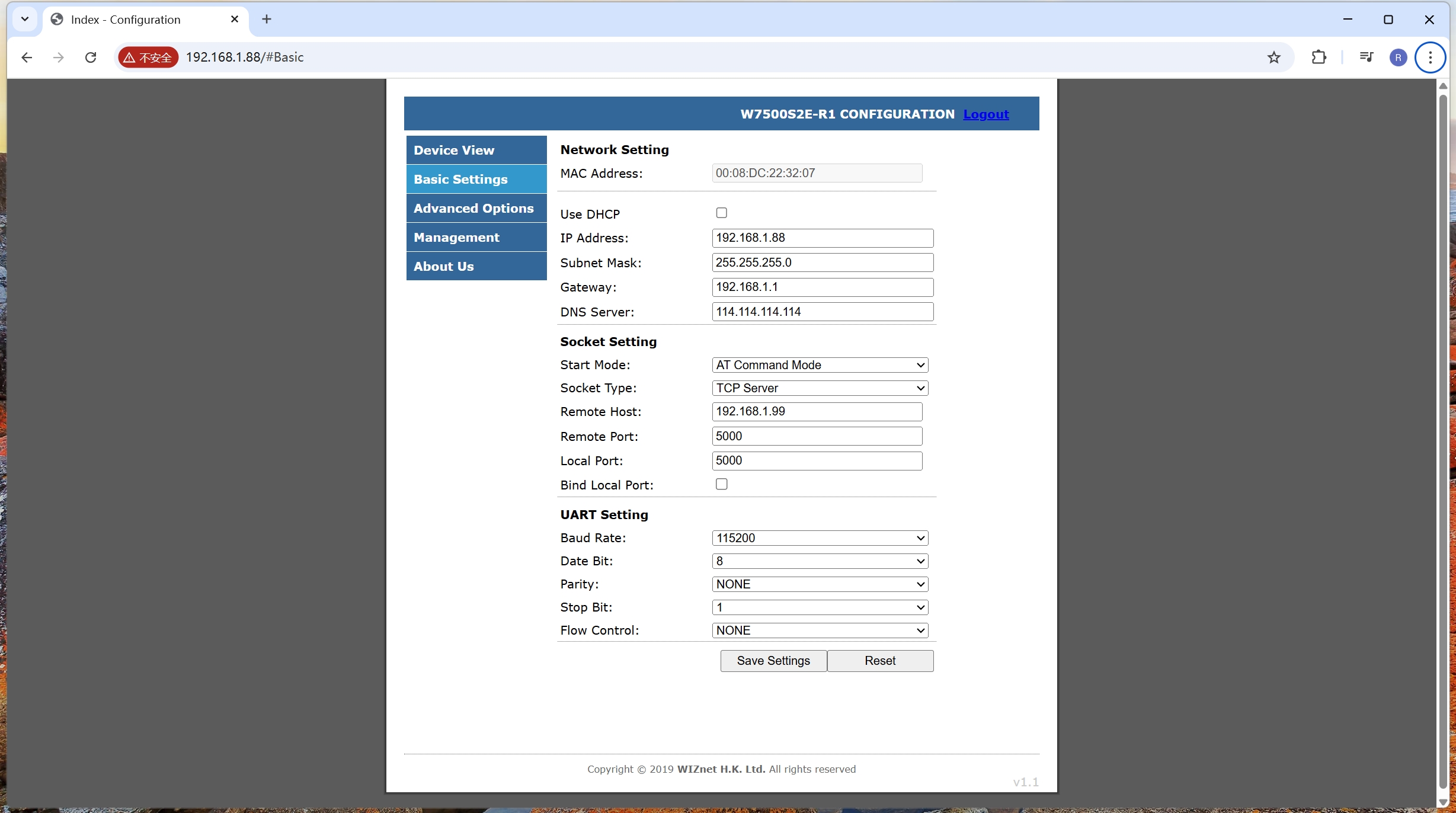Open the Socket Type dropdown

click(820, 388)
